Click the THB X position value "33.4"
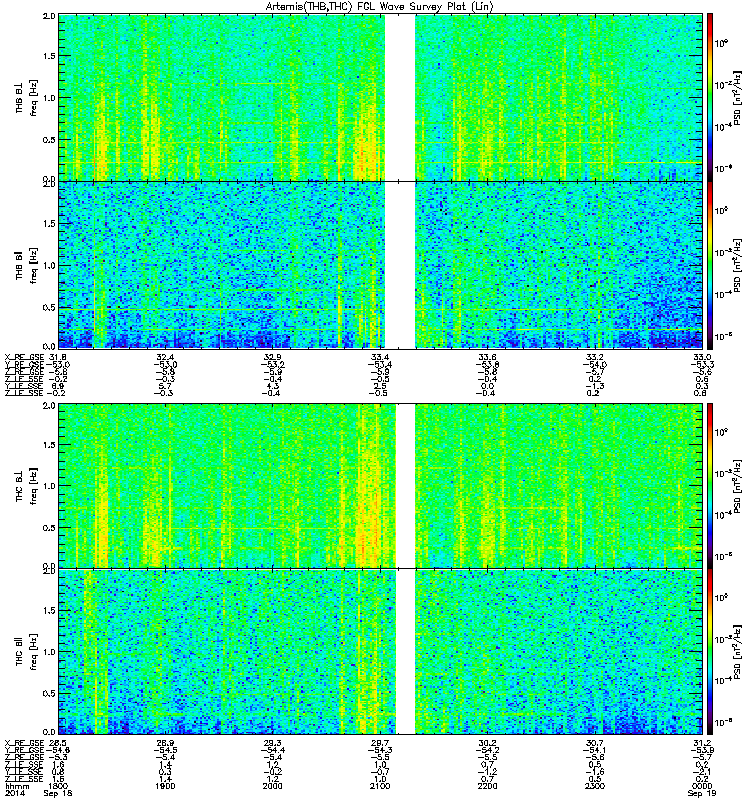The width and height of the screenshot is (750, 800). [x=380, y=357]
